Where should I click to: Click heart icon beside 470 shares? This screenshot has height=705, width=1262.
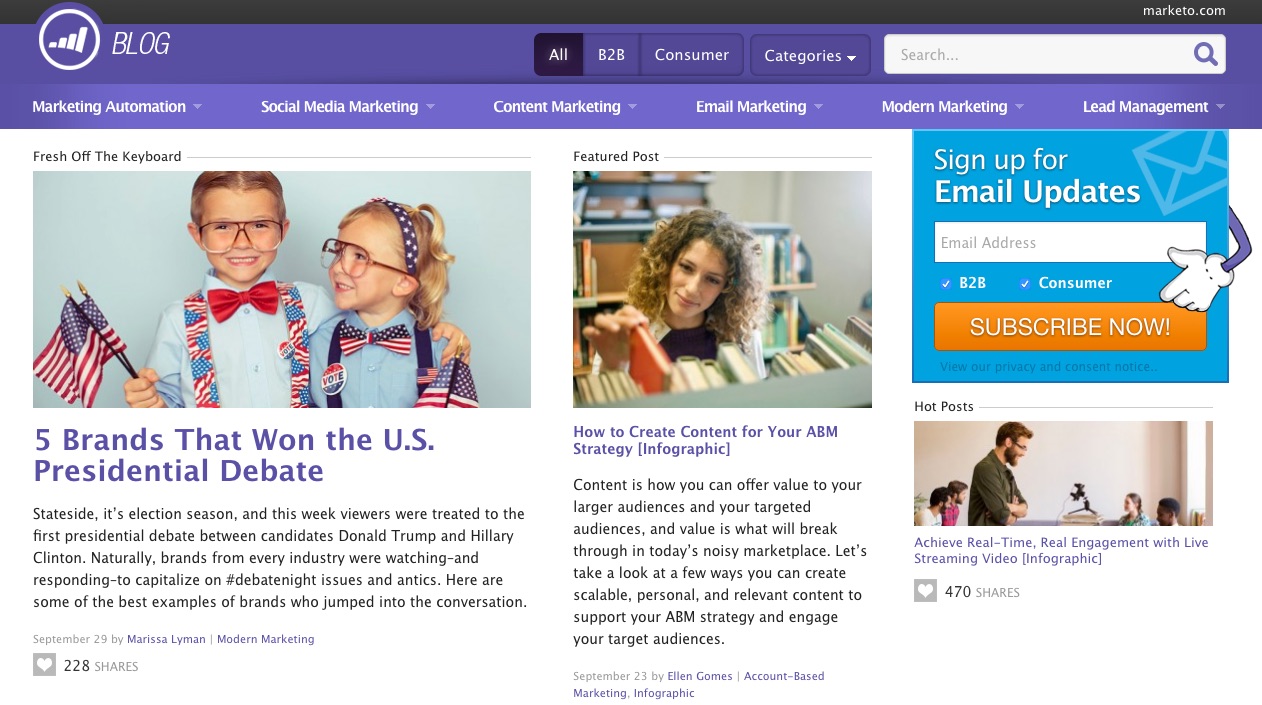[925, 591]
